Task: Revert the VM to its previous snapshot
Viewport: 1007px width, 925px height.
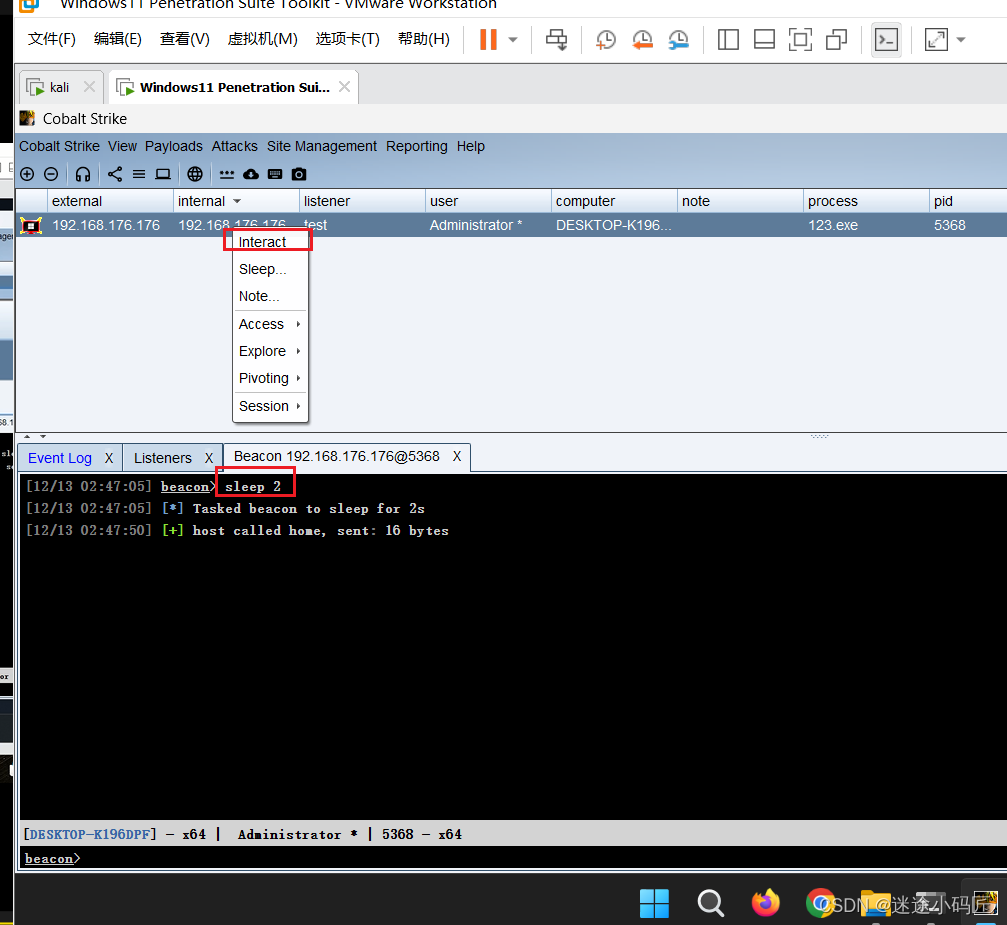Action: pos(642,39)
